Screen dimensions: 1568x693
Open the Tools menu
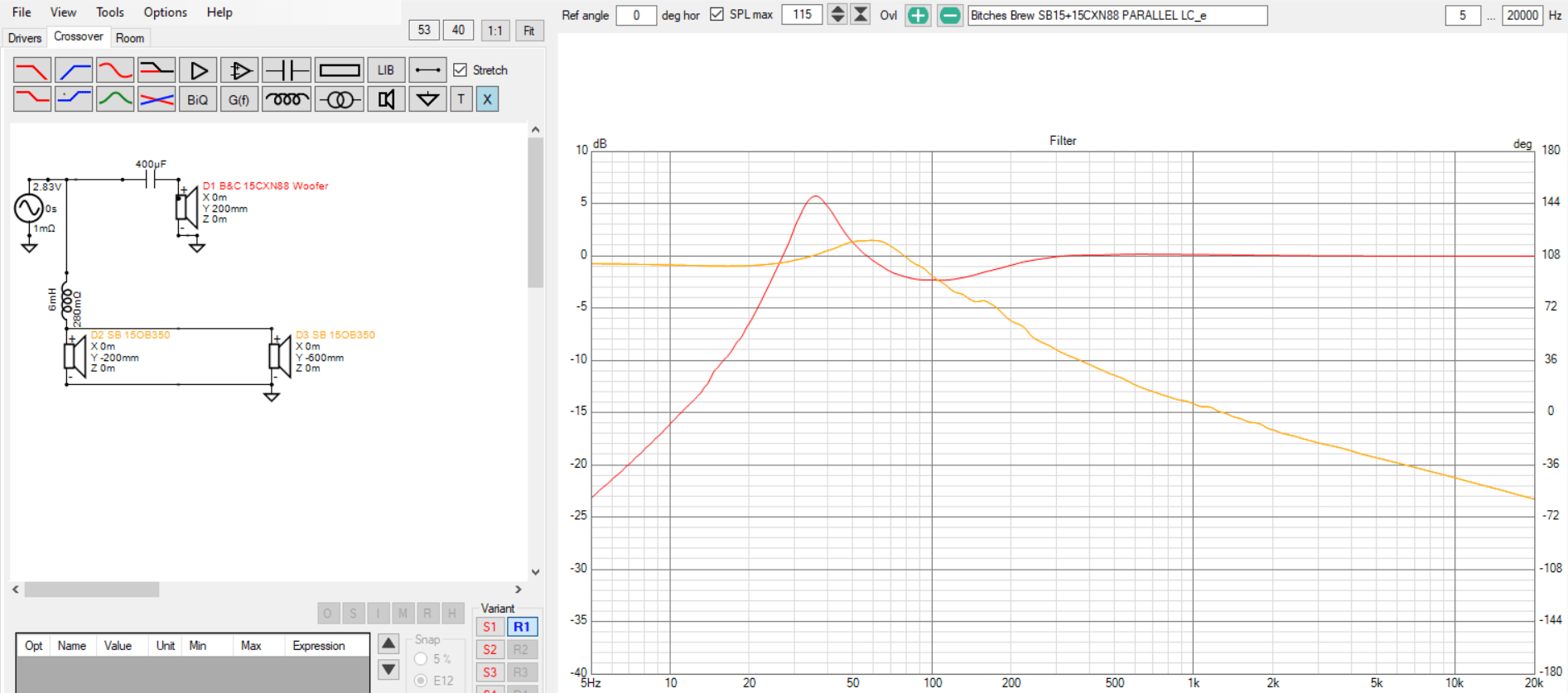[109, 12]
